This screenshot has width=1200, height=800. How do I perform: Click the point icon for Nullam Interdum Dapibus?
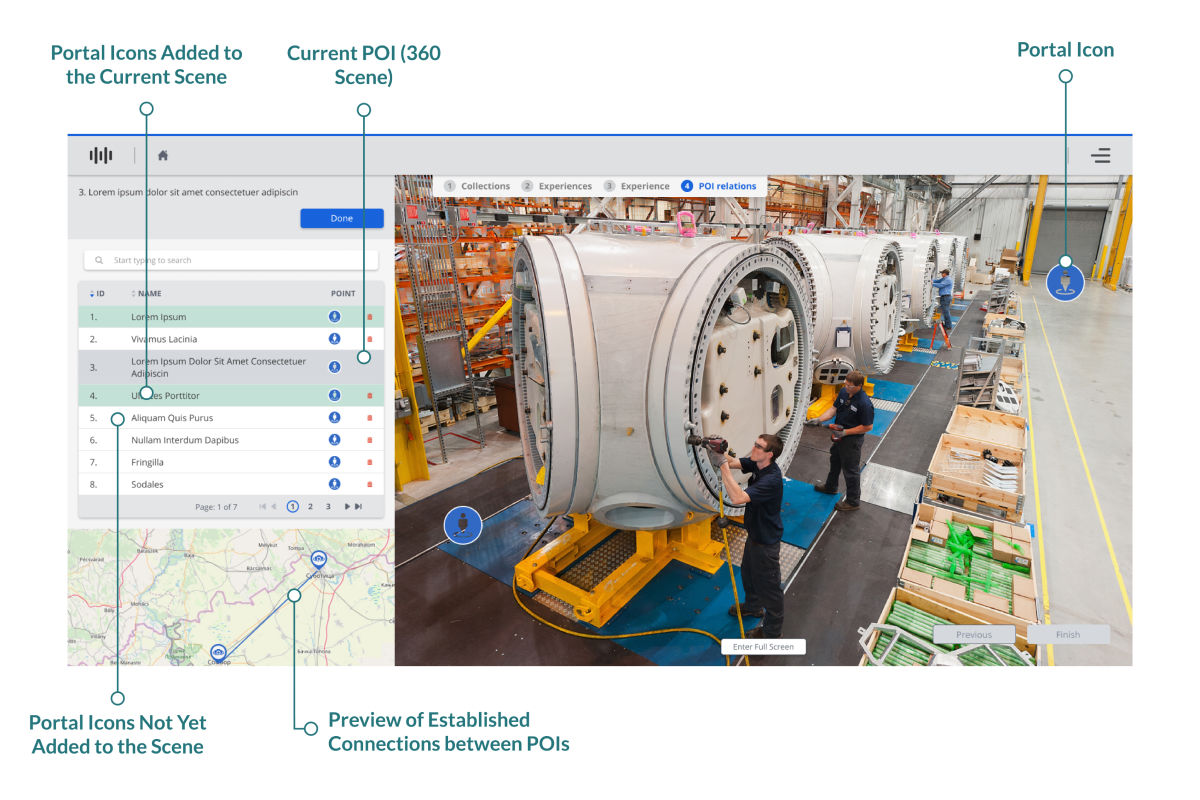tap(334, 440)
